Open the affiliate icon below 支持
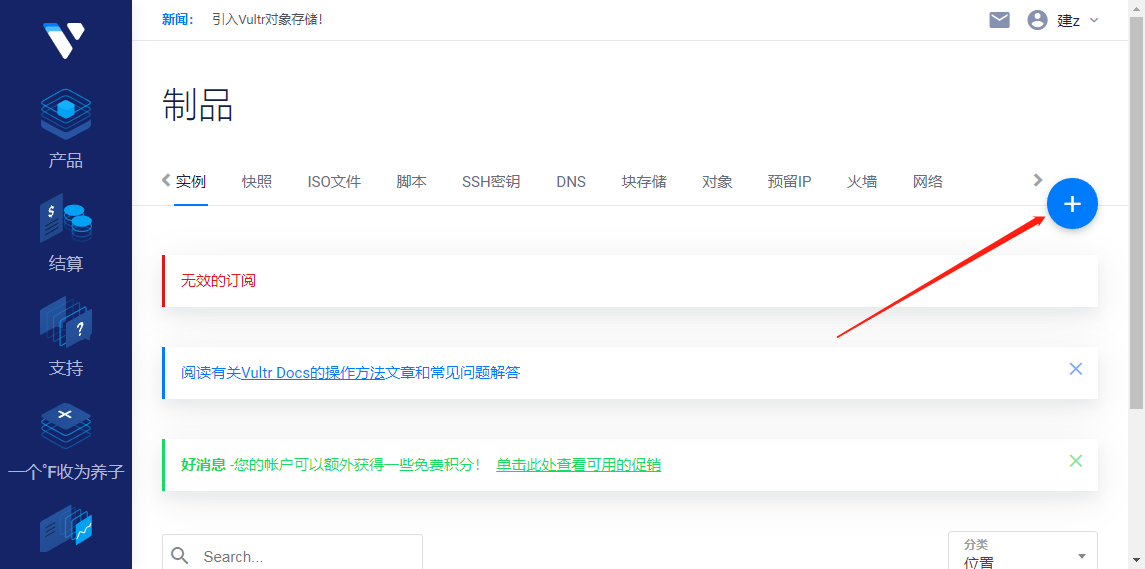Image resolution: width=1145 pixels, height=569 pixels. click(x=66, y=427)
